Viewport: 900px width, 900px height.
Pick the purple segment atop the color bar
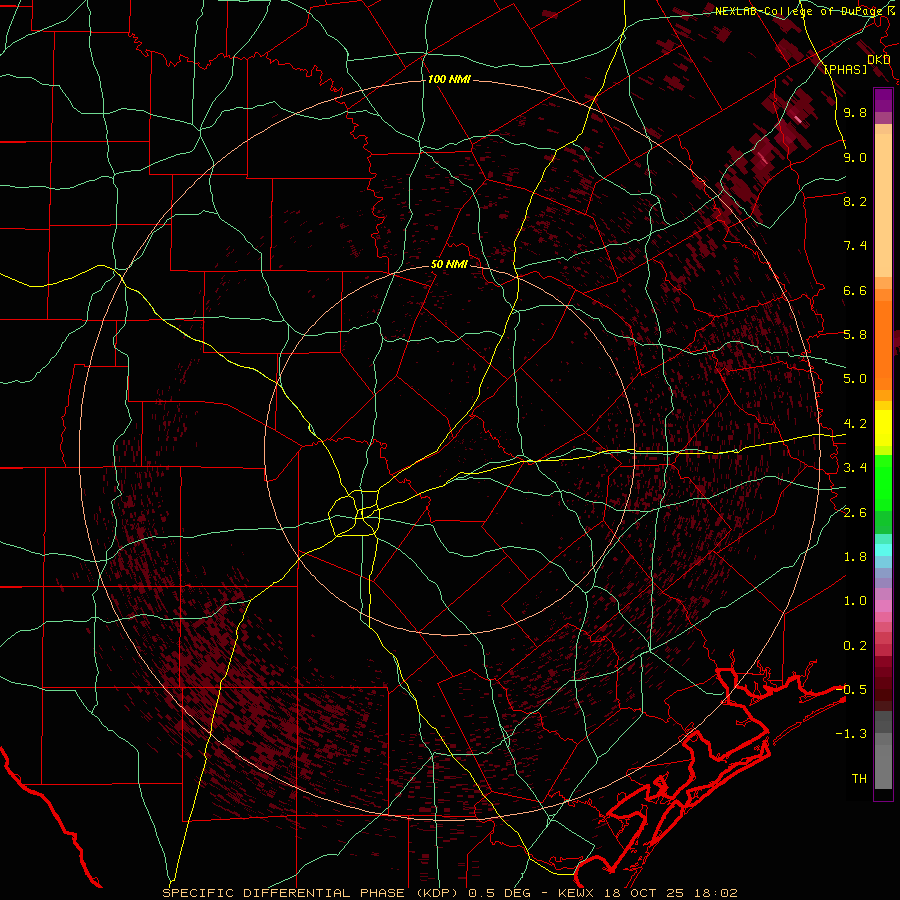point(883,100)
